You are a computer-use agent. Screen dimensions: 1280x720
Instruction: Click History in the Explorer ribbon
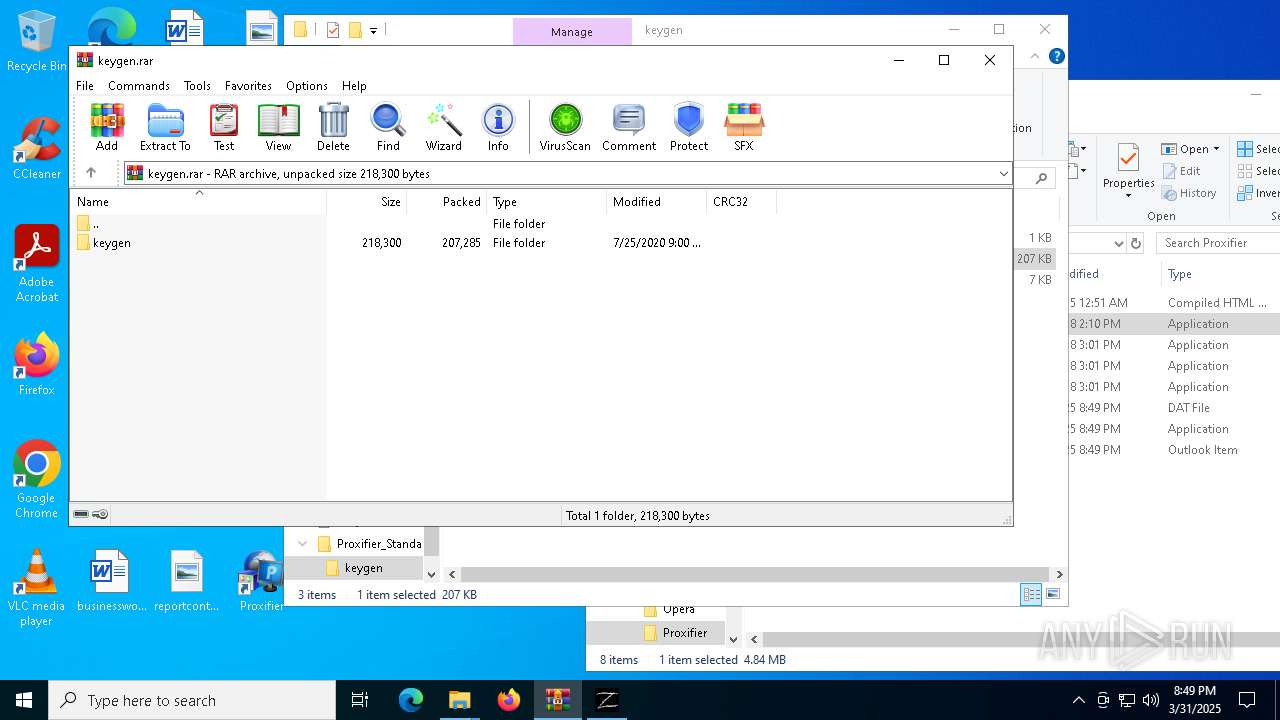coord(1189,193)
